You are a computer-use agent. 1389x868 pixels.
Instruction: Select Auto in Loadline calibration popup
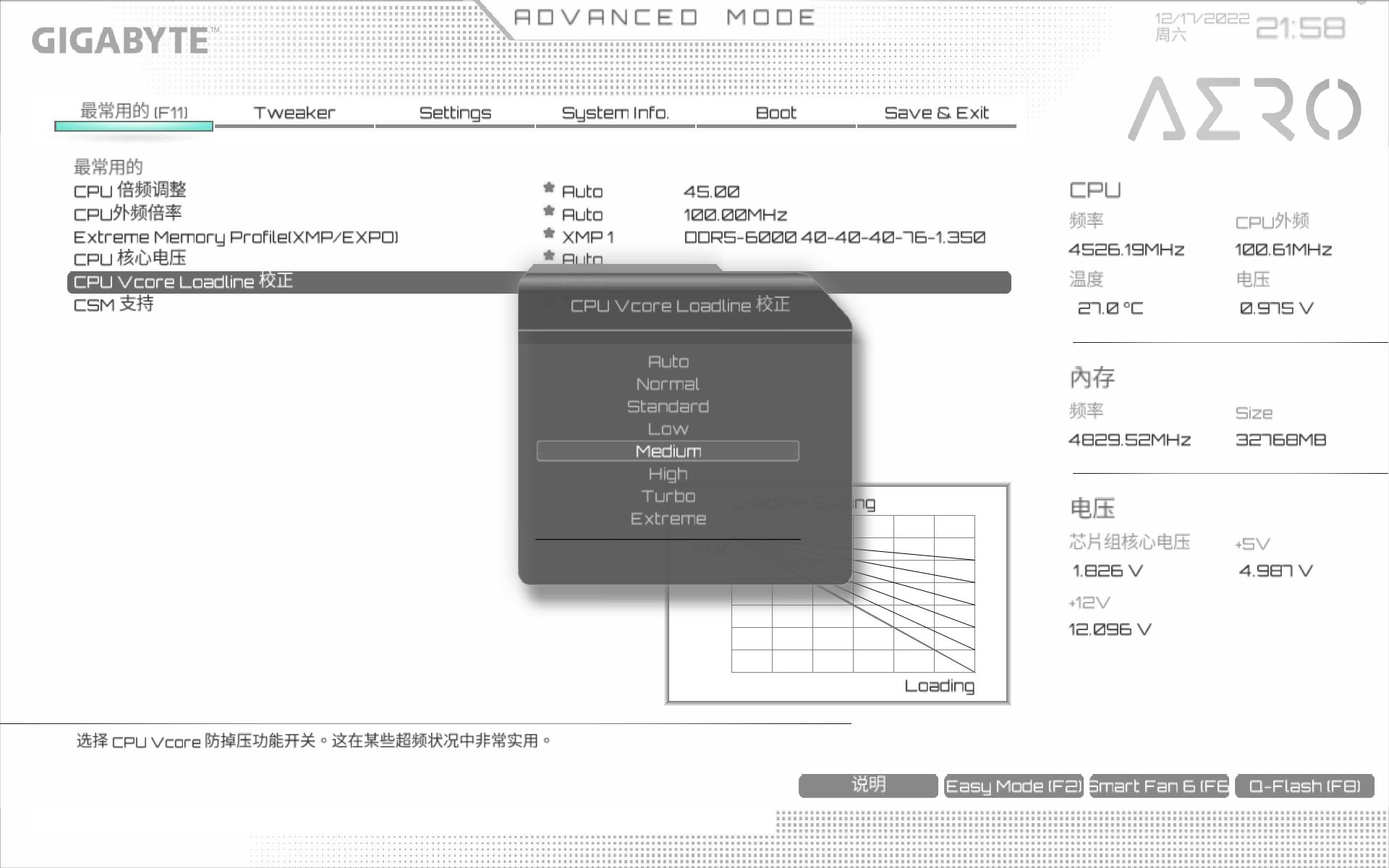[x=668, y=362]
